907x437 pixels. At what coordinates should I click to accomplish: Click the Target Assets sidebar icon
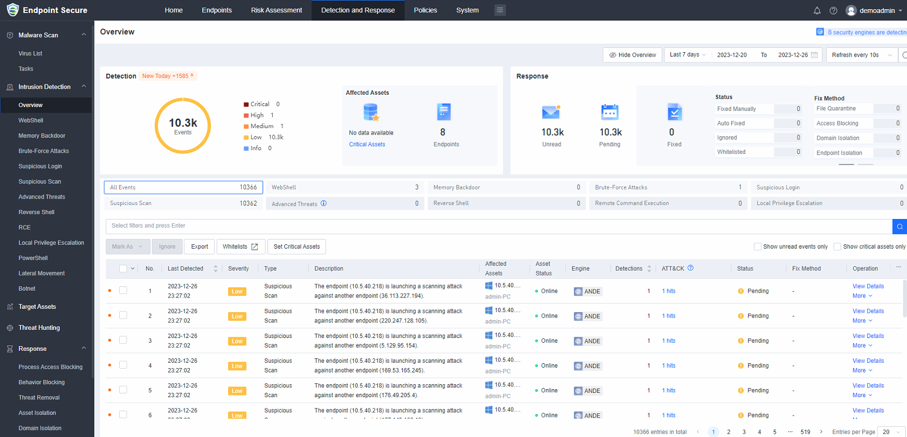(x=10, y=307)
